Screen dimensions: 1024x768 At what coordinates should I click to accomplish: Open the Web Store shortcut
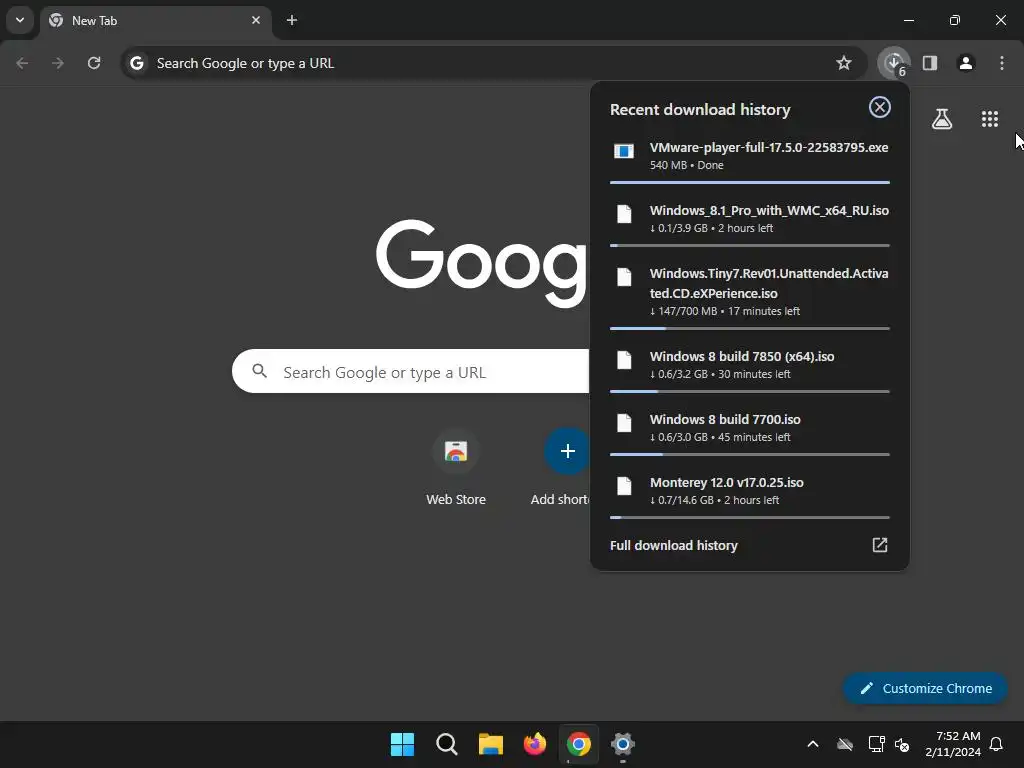click(x=456, y=468)
